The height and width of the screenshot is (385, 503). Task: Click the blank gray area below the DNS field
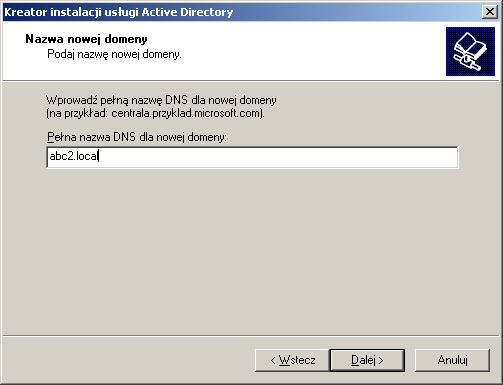[252, 250]
